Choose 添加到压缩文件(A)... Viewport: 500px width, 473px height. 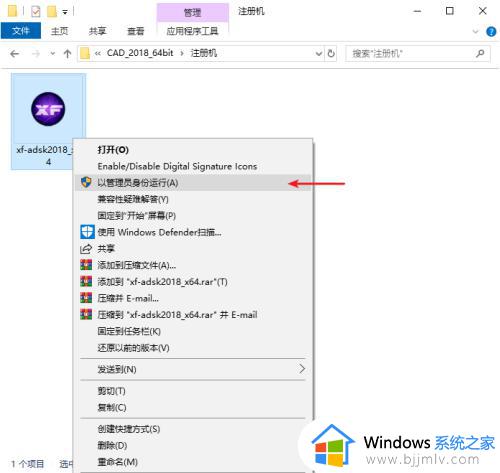(193, 265)
